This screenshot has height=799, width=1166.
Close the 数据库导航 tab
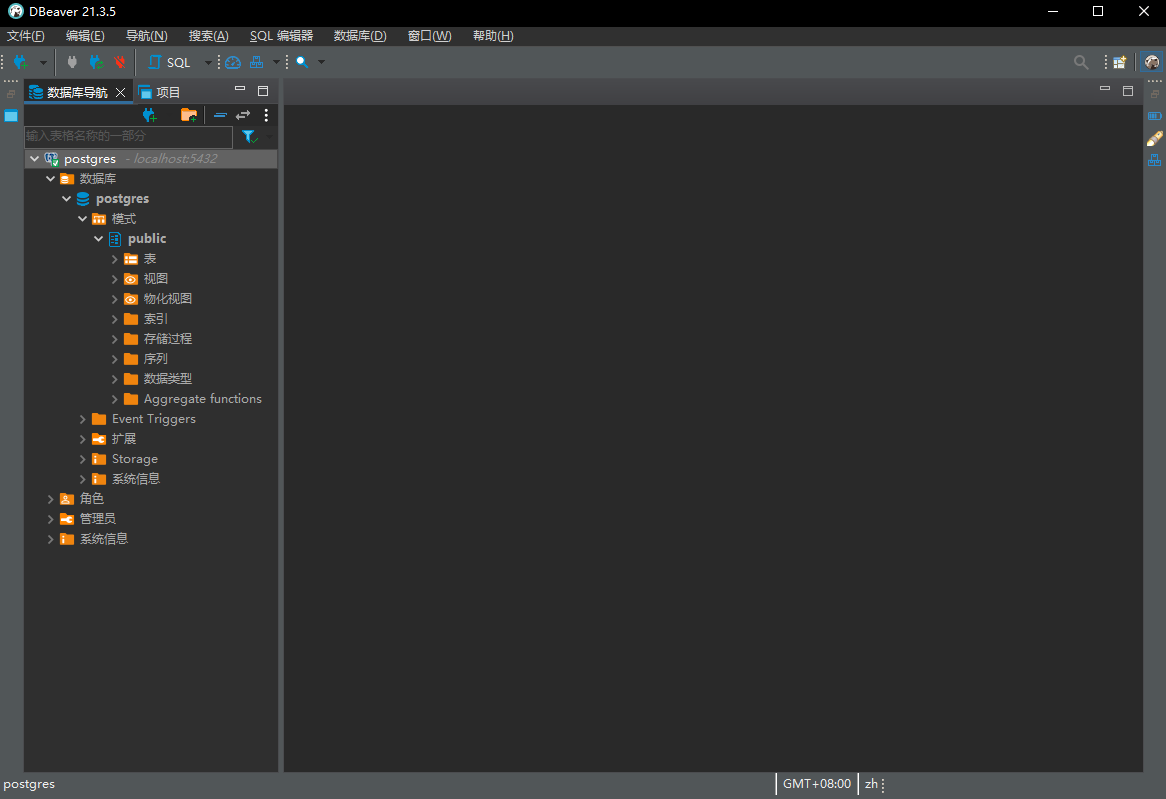[x=120, y=92]
